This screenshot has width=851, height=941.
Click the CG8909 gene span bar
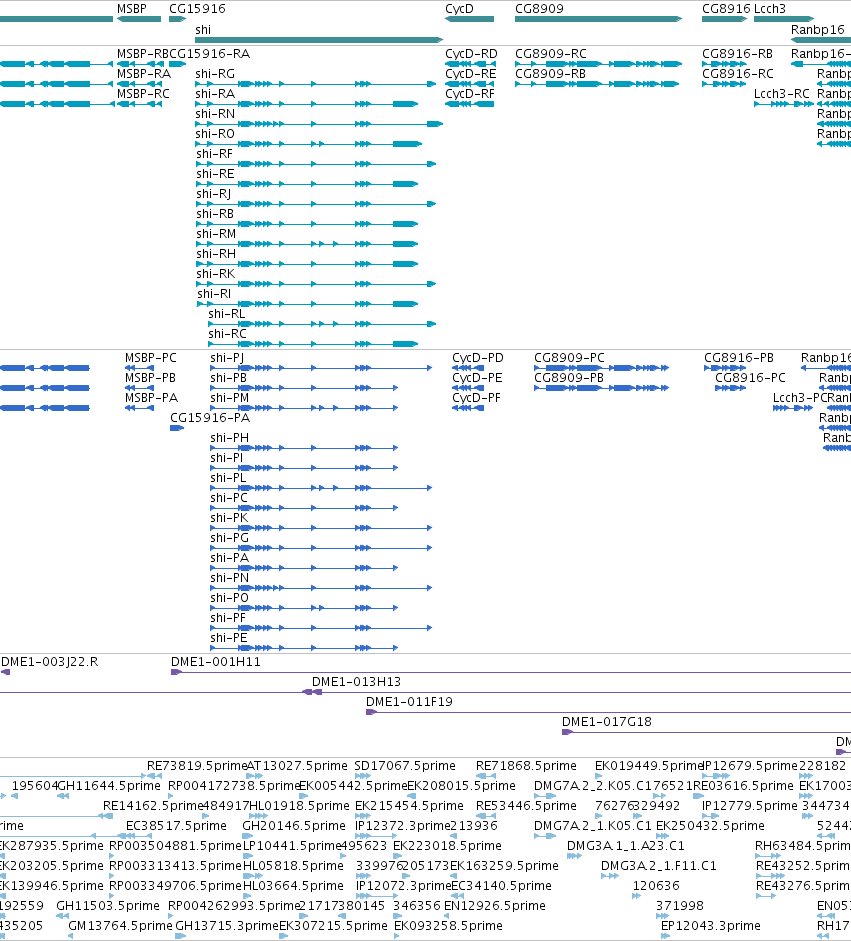pos(598,19)
